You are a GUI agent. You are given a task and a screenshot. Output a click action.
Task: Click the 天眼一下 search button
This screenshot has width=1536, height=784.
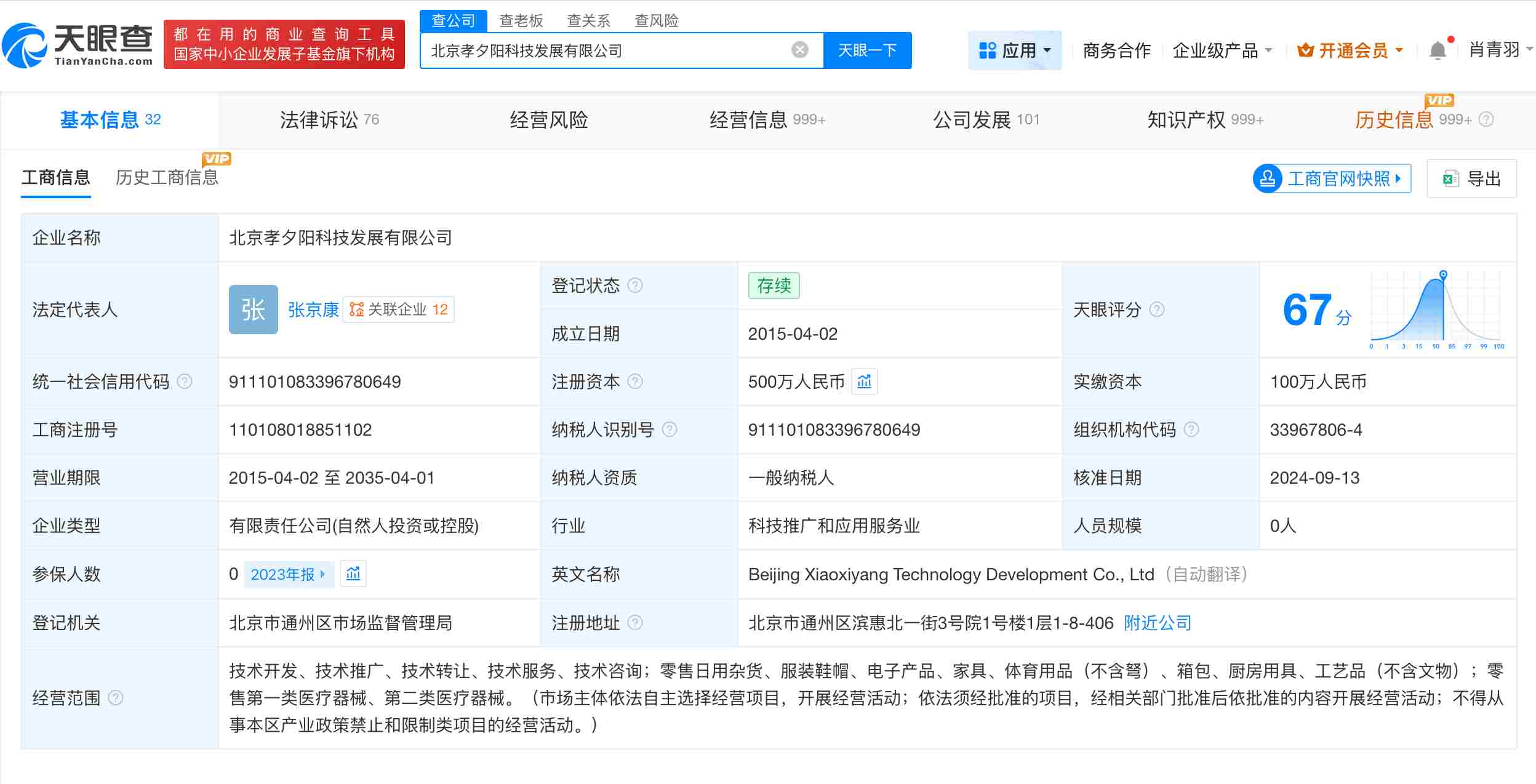coord(868,50)
